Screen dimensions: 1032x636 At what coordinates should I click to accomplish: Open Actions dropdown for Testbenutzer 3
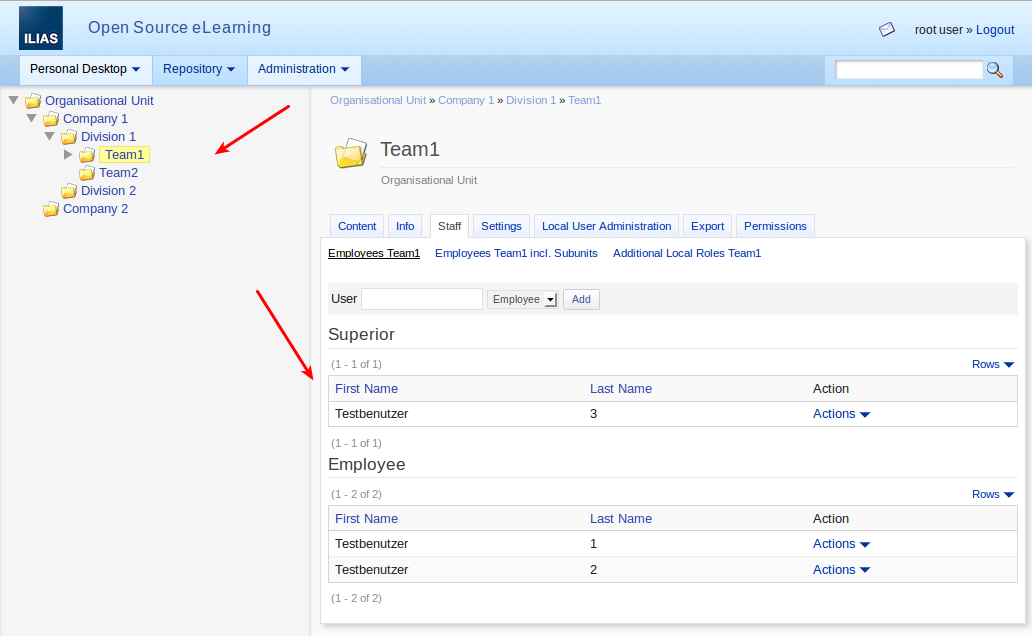coord(841,414)
